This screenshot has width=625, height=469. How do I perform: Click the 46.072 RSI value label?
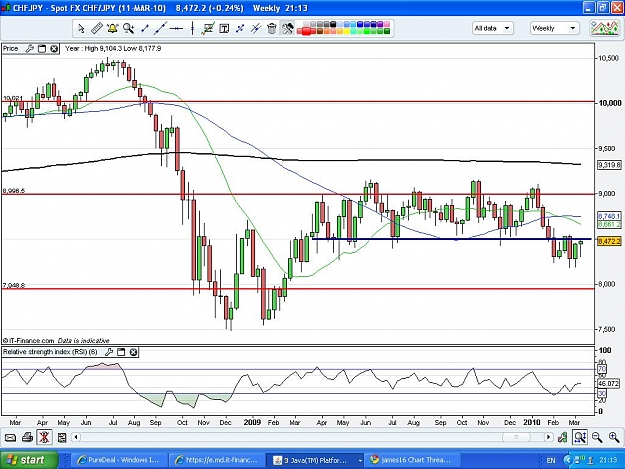pyautogui.click(x=609, y=383)
